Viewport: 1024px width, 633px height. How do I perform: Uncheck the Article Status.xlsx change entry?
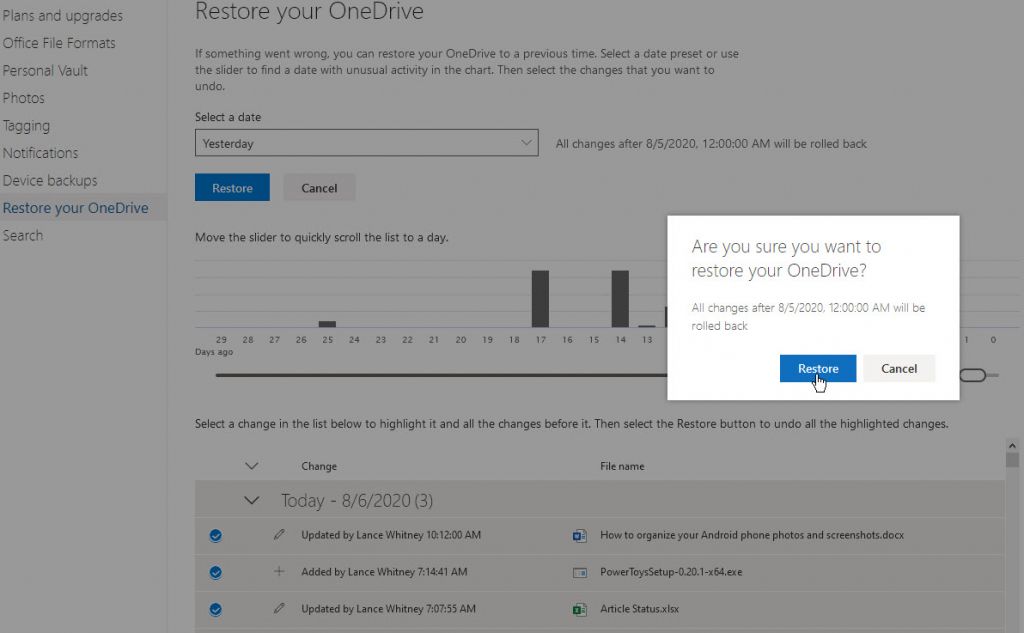click(x=216, y=609)
